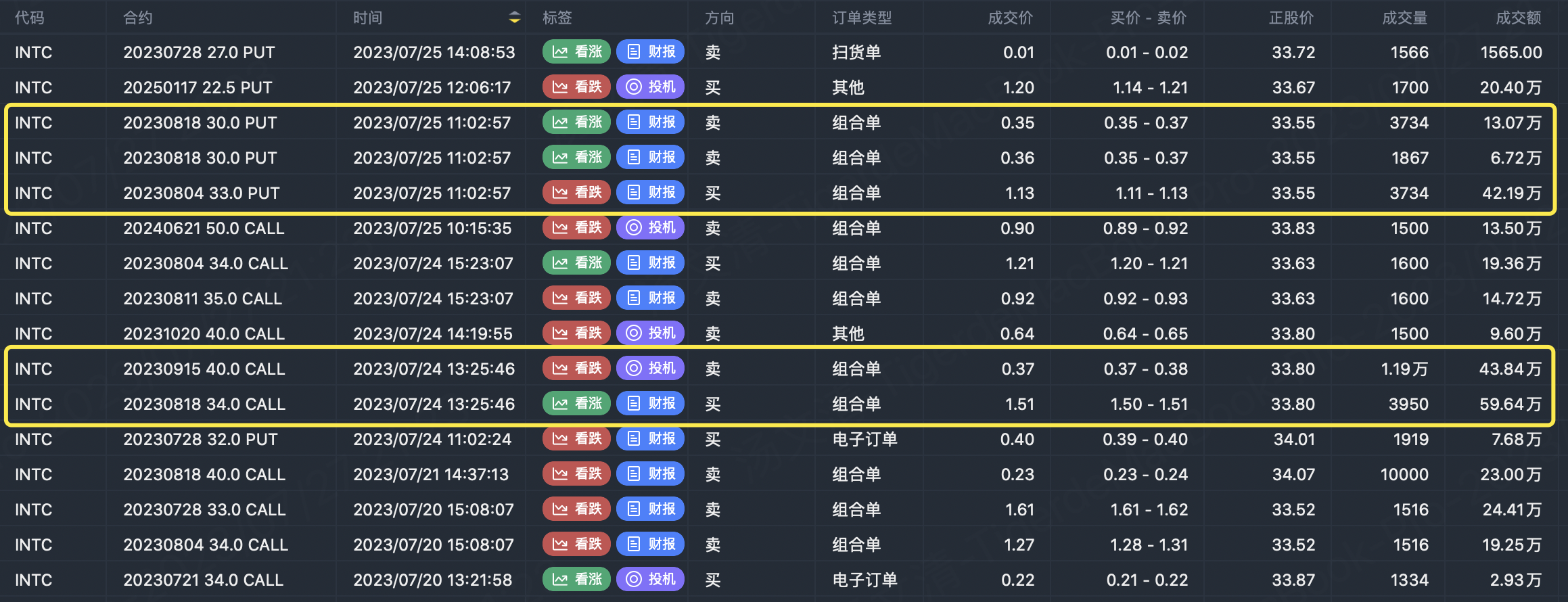Click 财报 tag on 20230728 27.0 PUT row

point(651,51)
